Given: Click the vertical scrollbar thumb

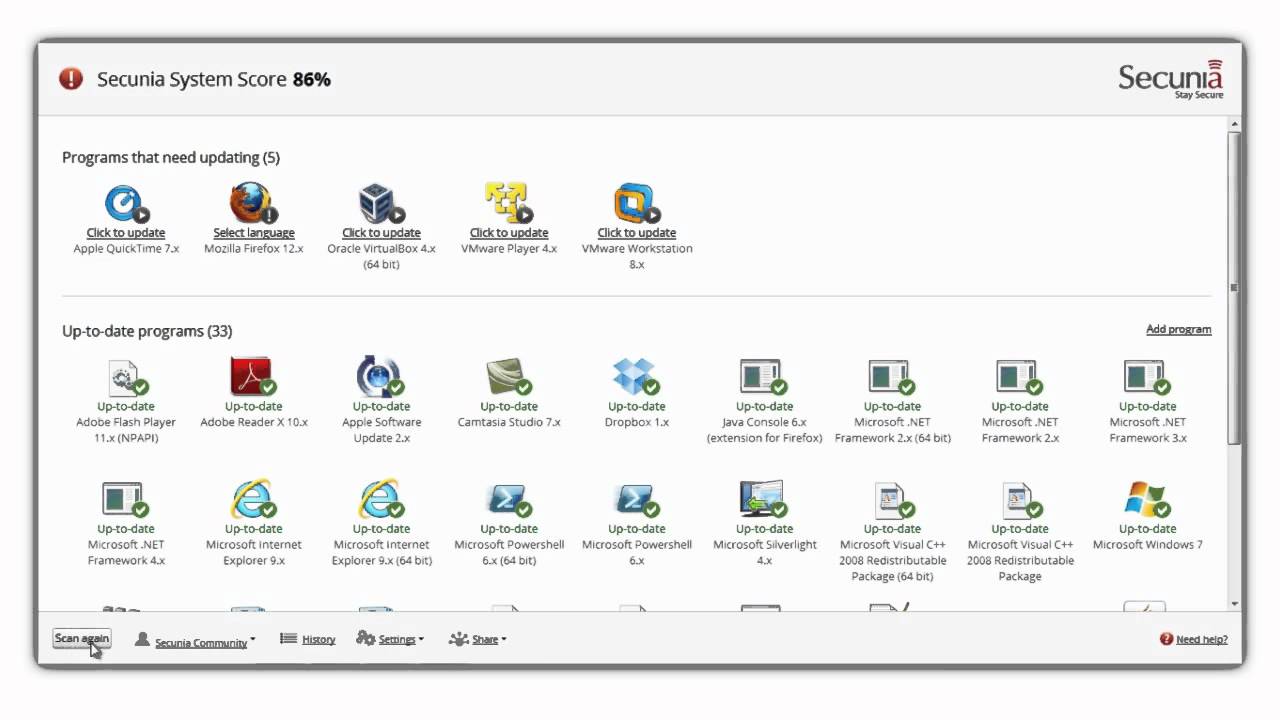Looking at the screenshot, I should [1234, 287].
